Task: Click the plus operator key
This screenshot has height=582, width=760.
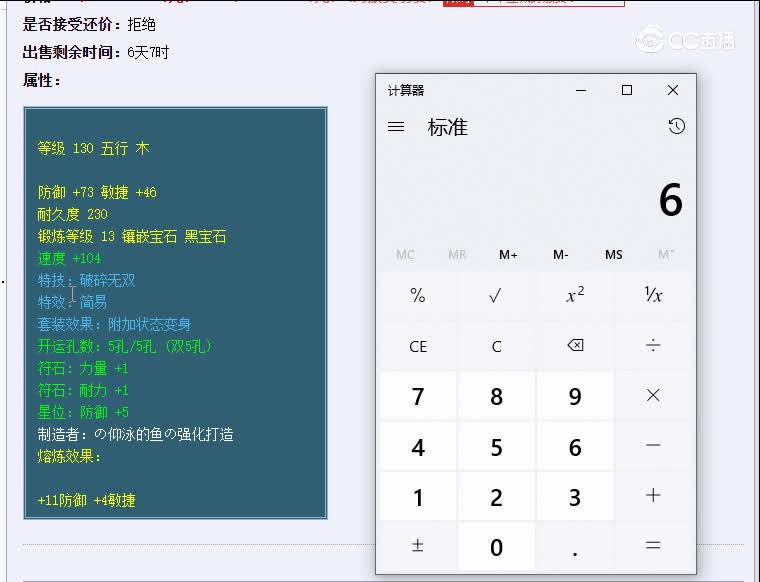Action: click(653, 495)
